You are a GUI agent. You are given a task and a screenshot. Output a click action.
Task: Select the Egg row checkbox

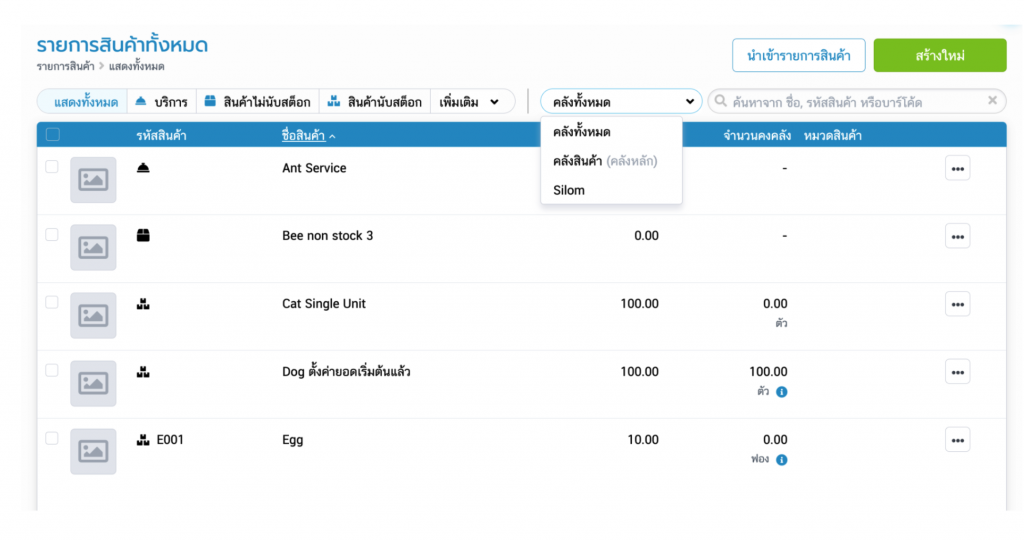(x=52, y=438)
